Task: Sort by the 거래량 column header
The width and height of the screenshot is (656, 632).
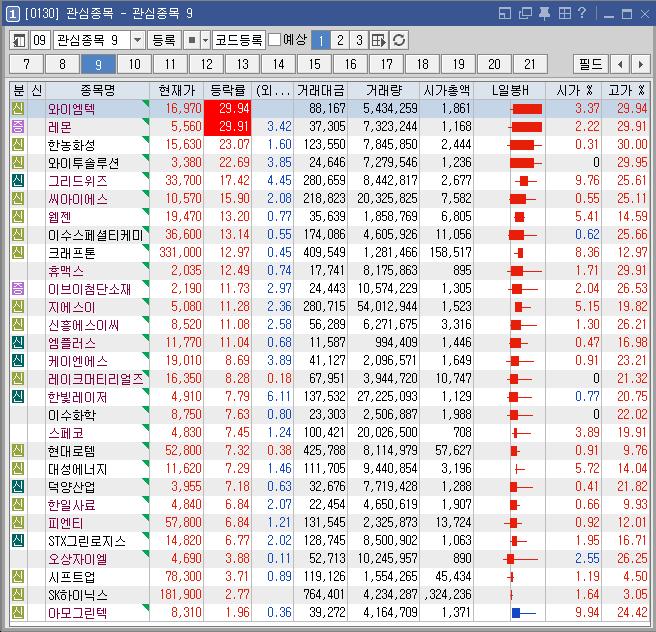Action: pyautogui.click(x=384, y=90)
